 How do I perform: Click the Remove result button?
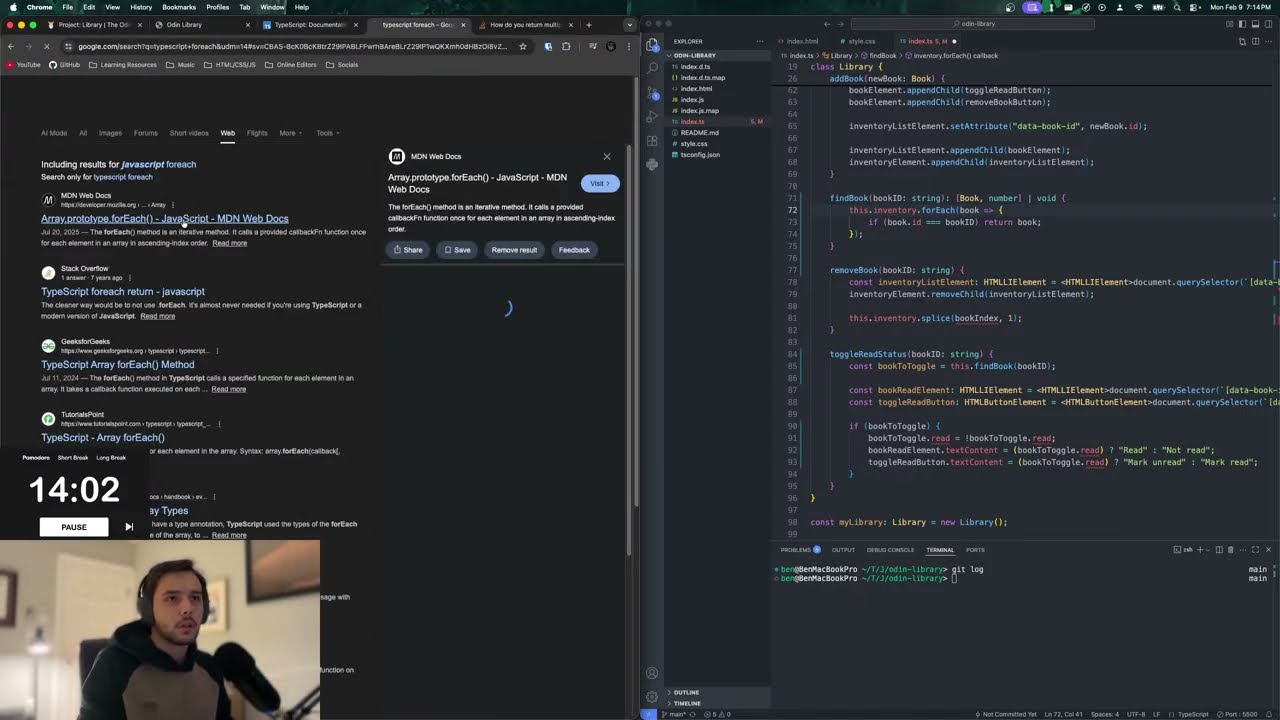point(514,250)
